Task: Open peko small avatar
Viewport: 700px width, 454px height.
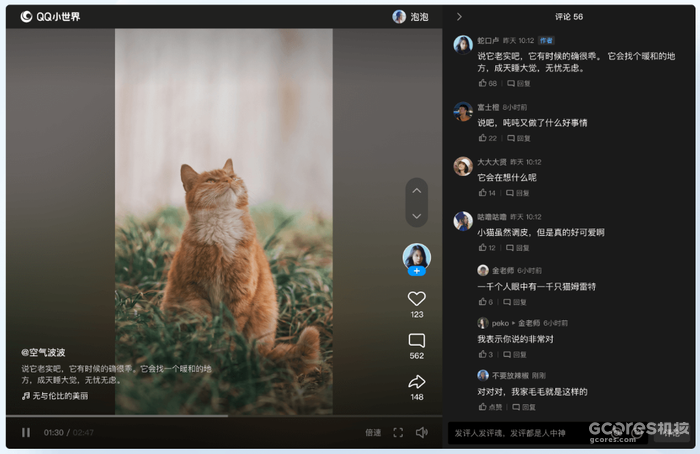Action: pos(483,323)
